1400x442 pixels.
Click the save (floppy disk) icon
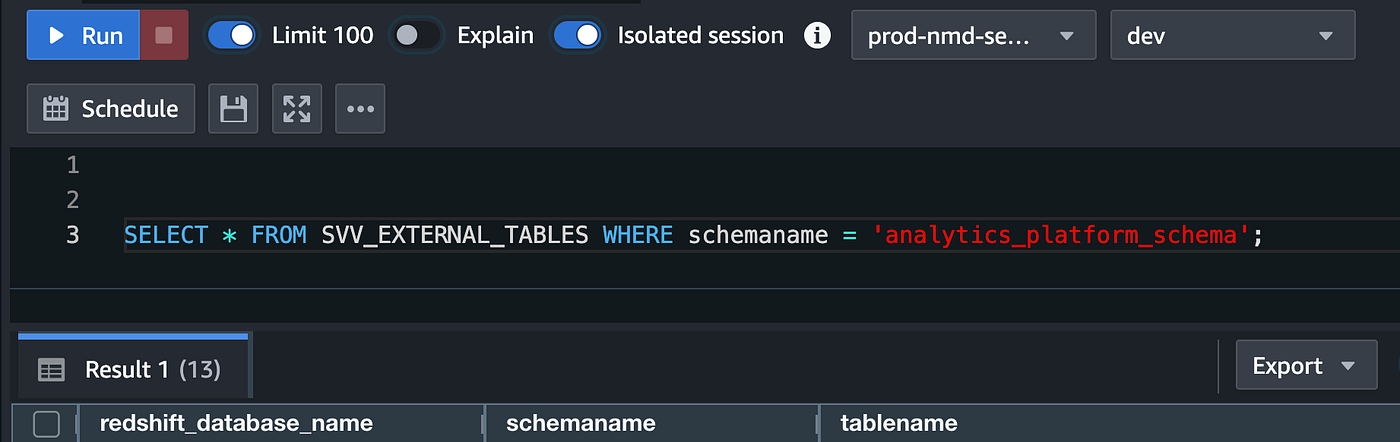pyautogui.click(x=233, y=109)
